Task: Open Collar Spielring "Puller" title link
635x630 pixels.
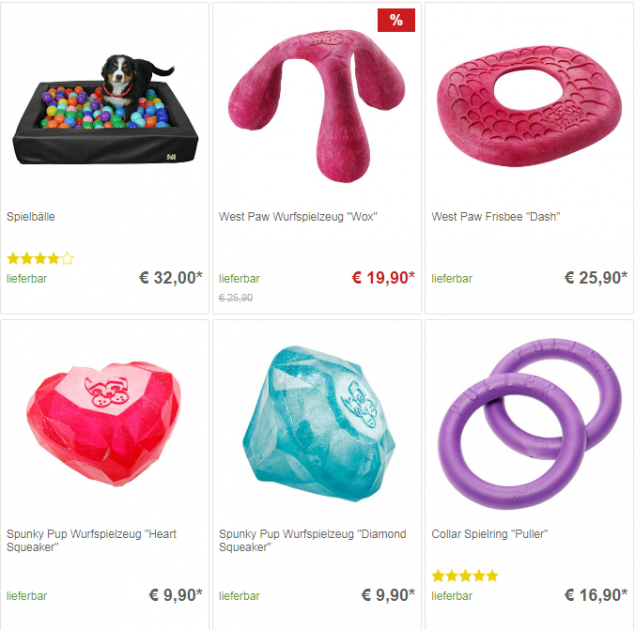Action: click(490, 534)
